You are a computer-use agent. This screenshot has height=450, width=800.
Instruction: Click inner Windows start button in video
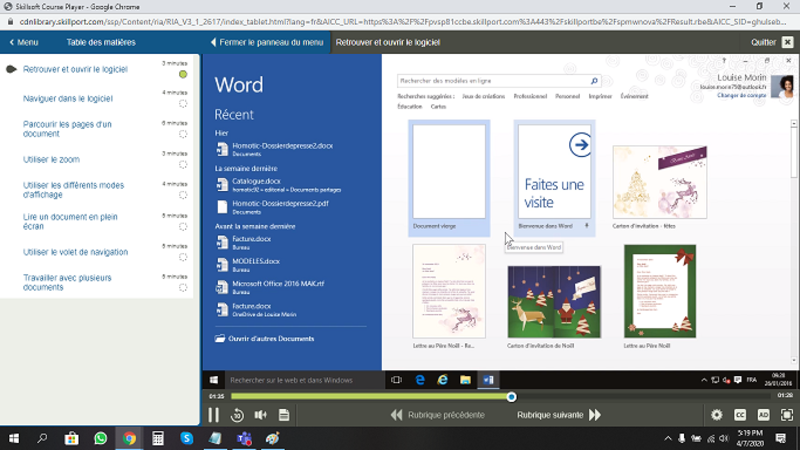[x=214, y=380]
